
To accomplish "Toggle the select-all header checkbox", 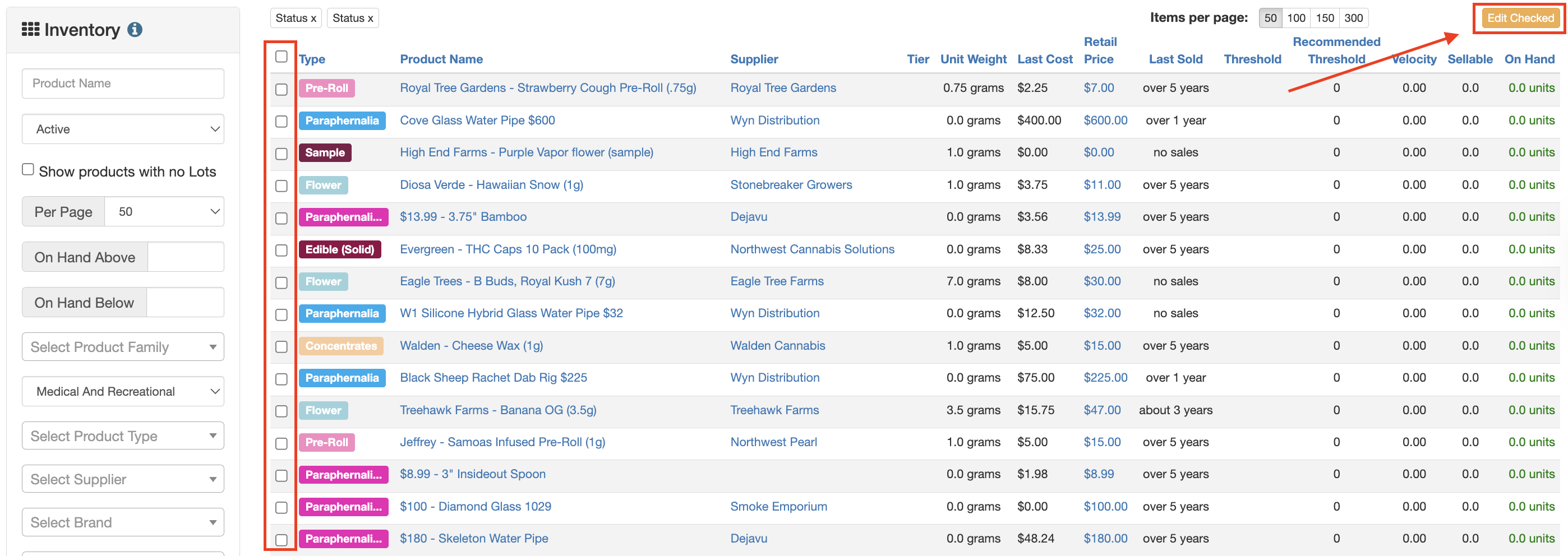I will point(281,57).
